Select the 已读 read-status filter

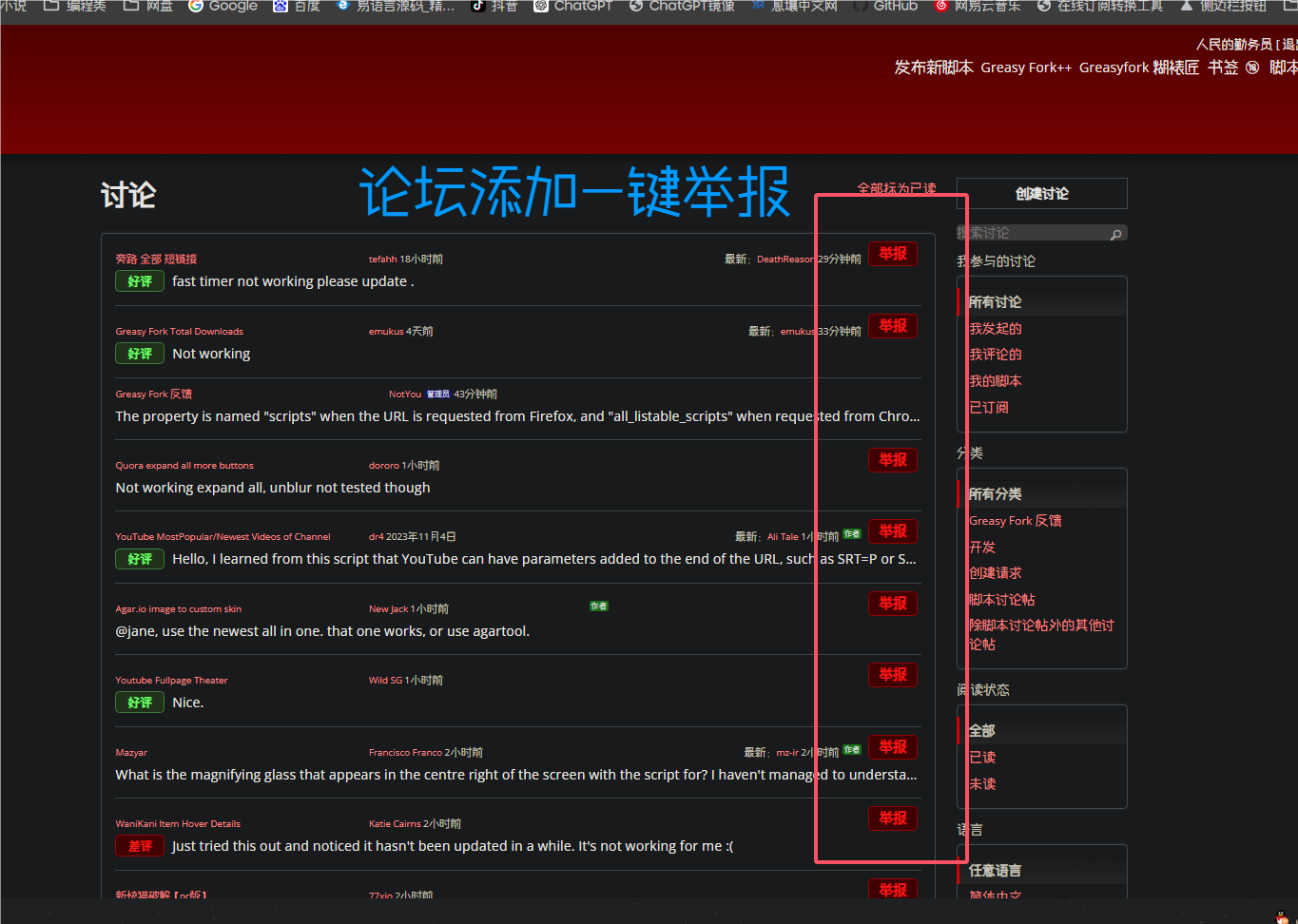(x=981, y=757)
